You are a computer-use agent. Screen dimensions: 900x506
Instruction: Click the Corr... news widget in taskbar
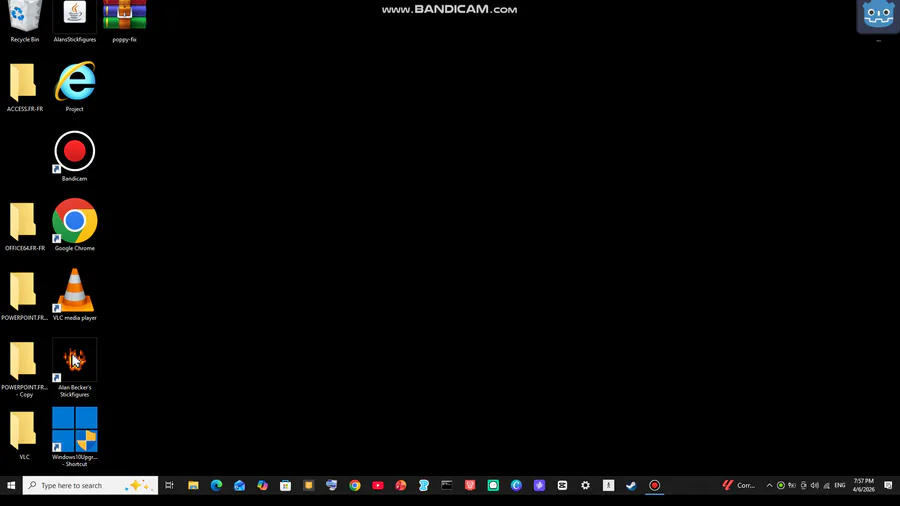pos(739,485)
